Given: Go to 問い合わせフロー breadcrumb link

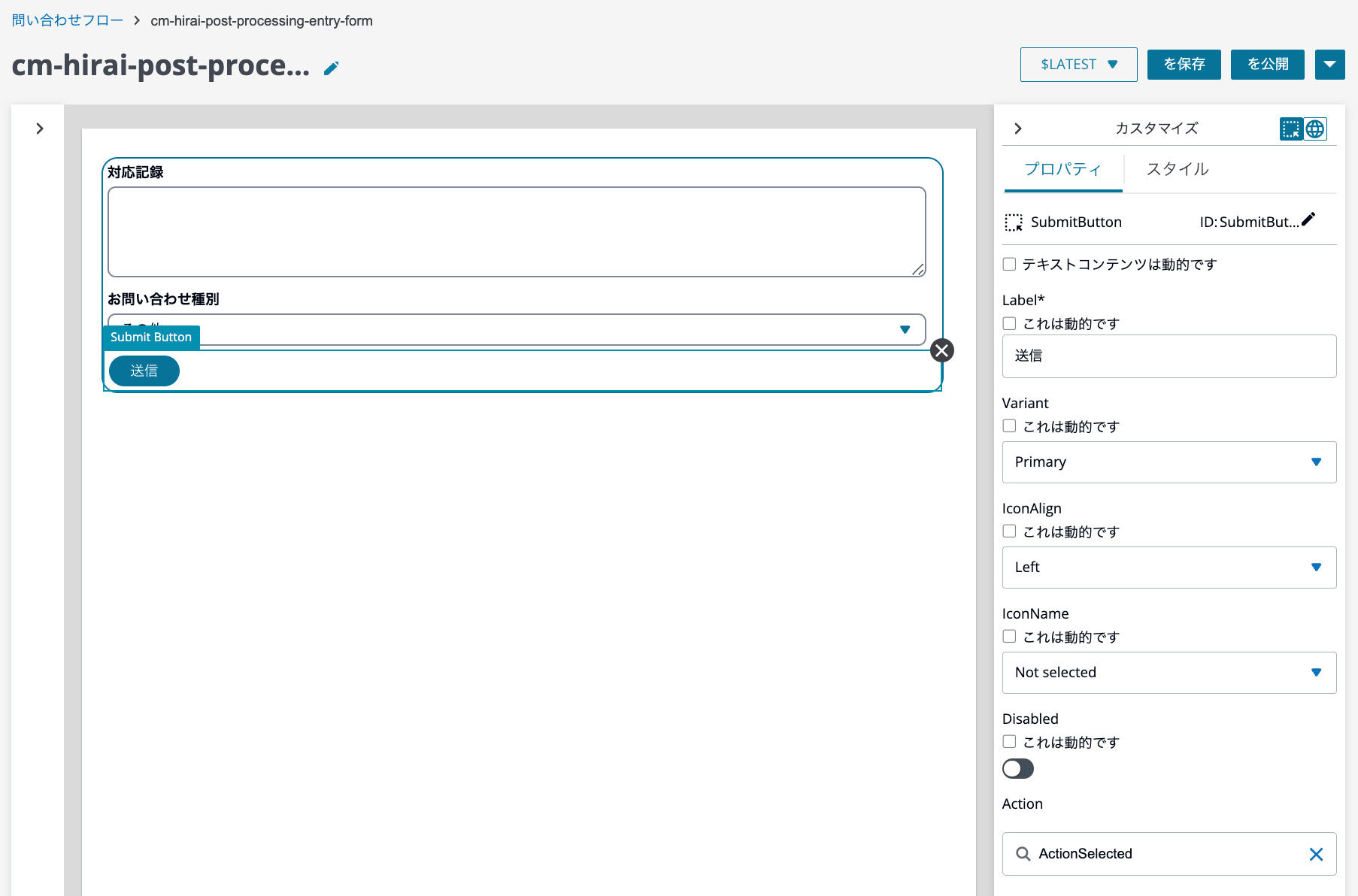Looking at the screenshot, I should point(68,20).
